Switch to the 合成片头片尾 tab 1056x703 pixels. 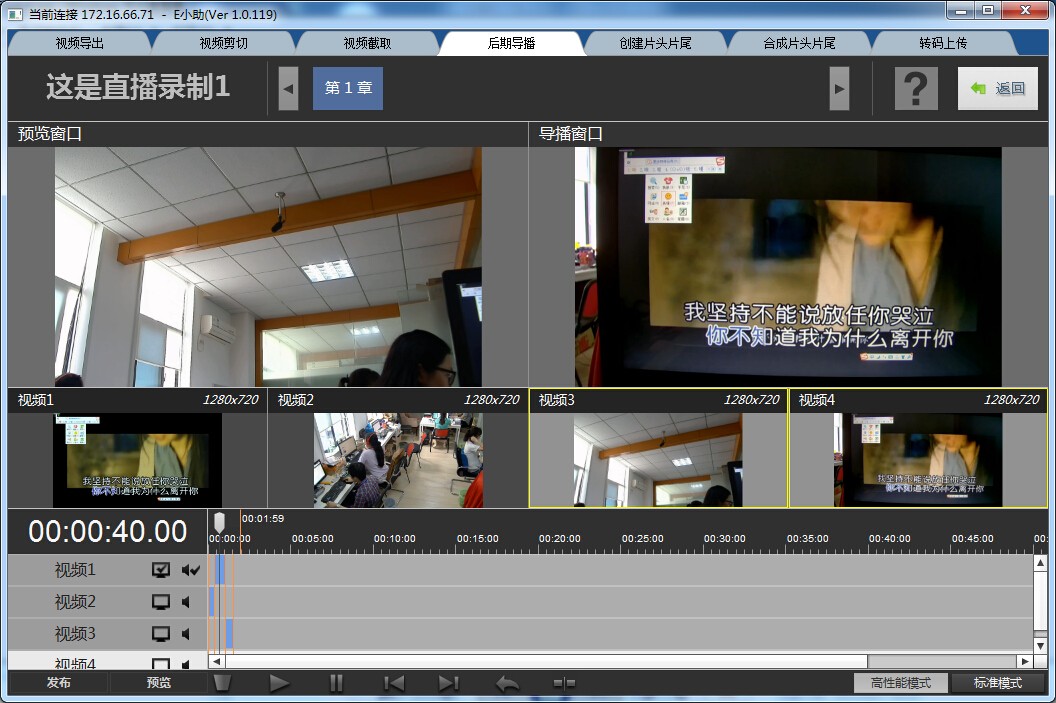coord(799,43)
